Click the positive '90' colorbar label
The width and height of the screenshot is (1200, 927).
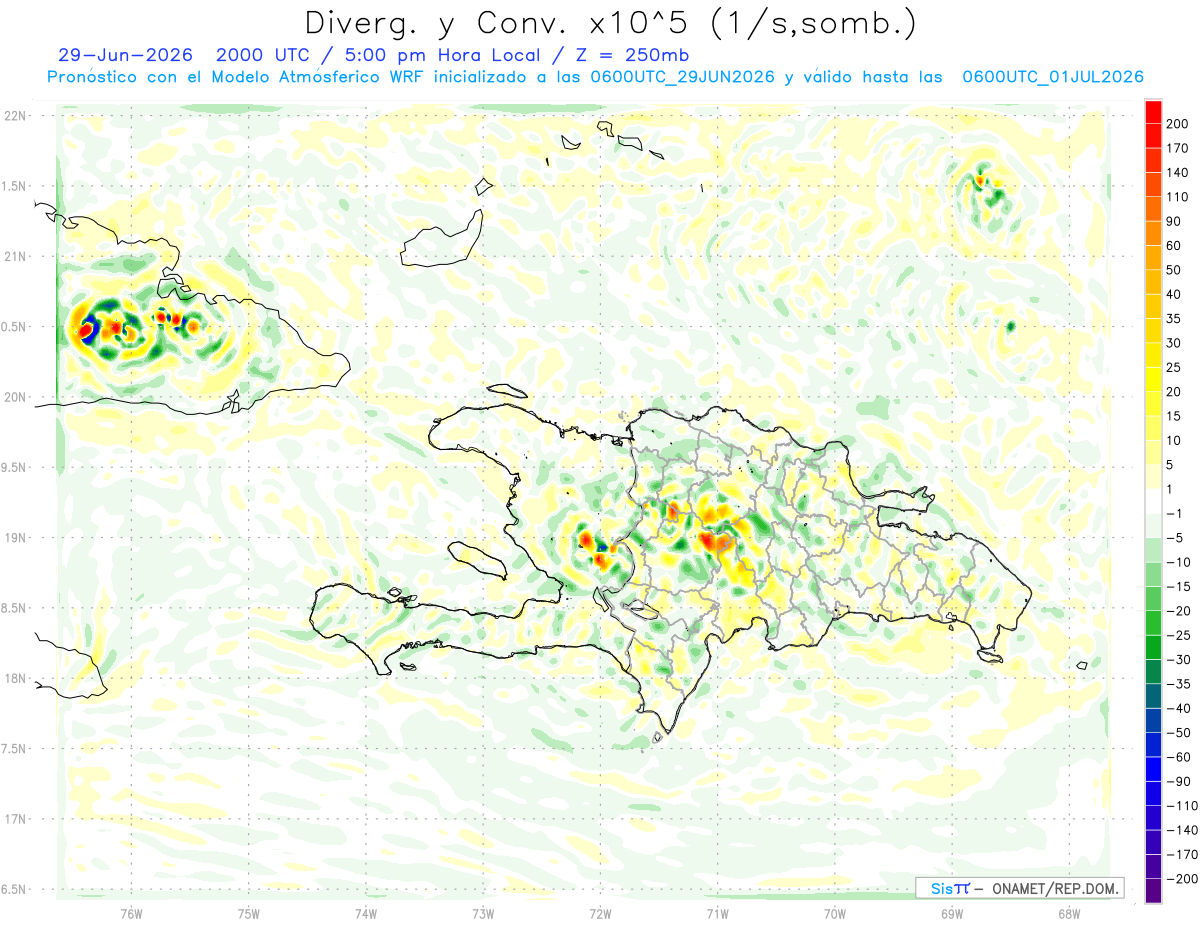tap(1173, 221)
